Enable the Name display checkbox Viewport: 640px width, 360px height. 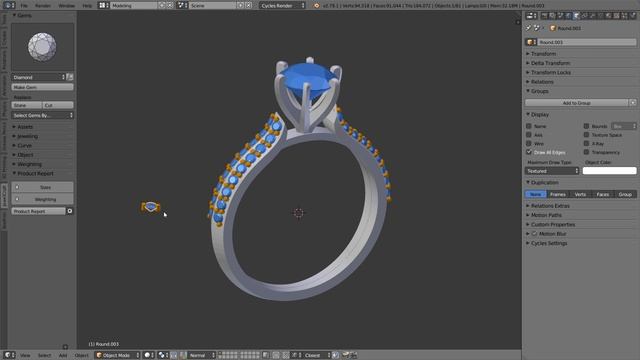coord(529,126)
